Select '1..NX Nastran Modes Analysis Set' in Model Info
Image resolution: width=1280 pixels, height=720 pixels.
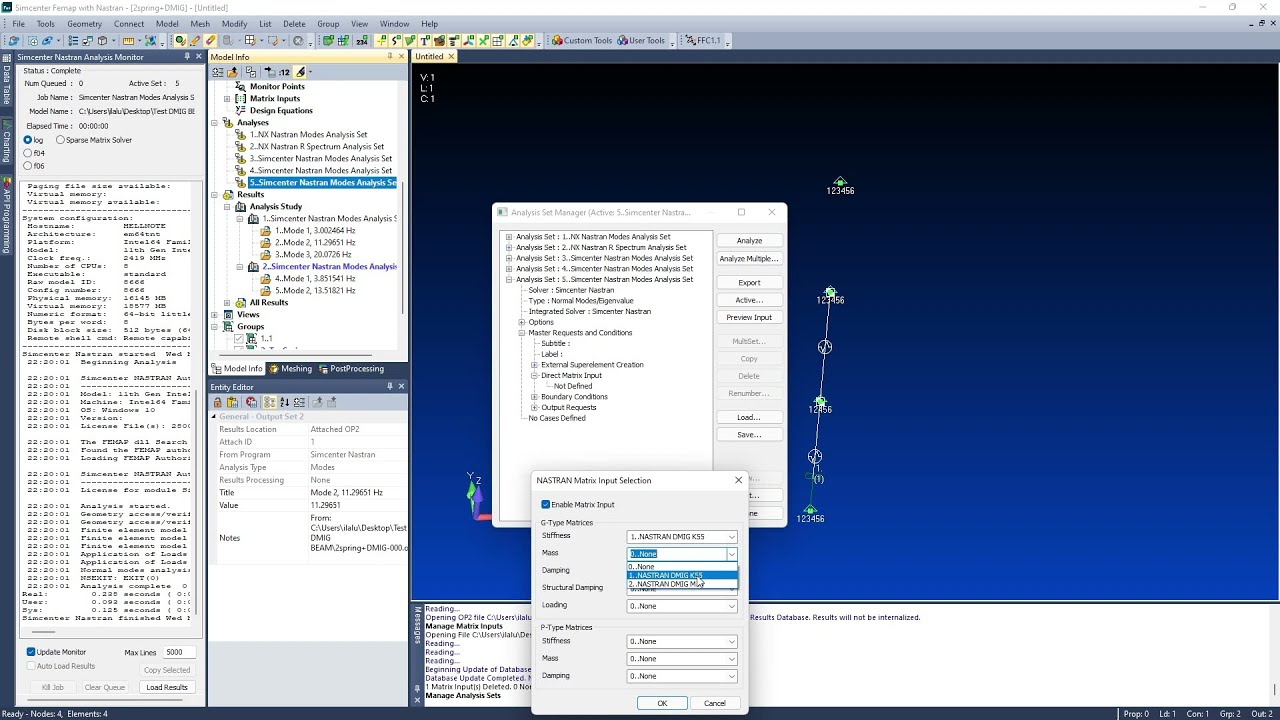(x=308, y=135)
